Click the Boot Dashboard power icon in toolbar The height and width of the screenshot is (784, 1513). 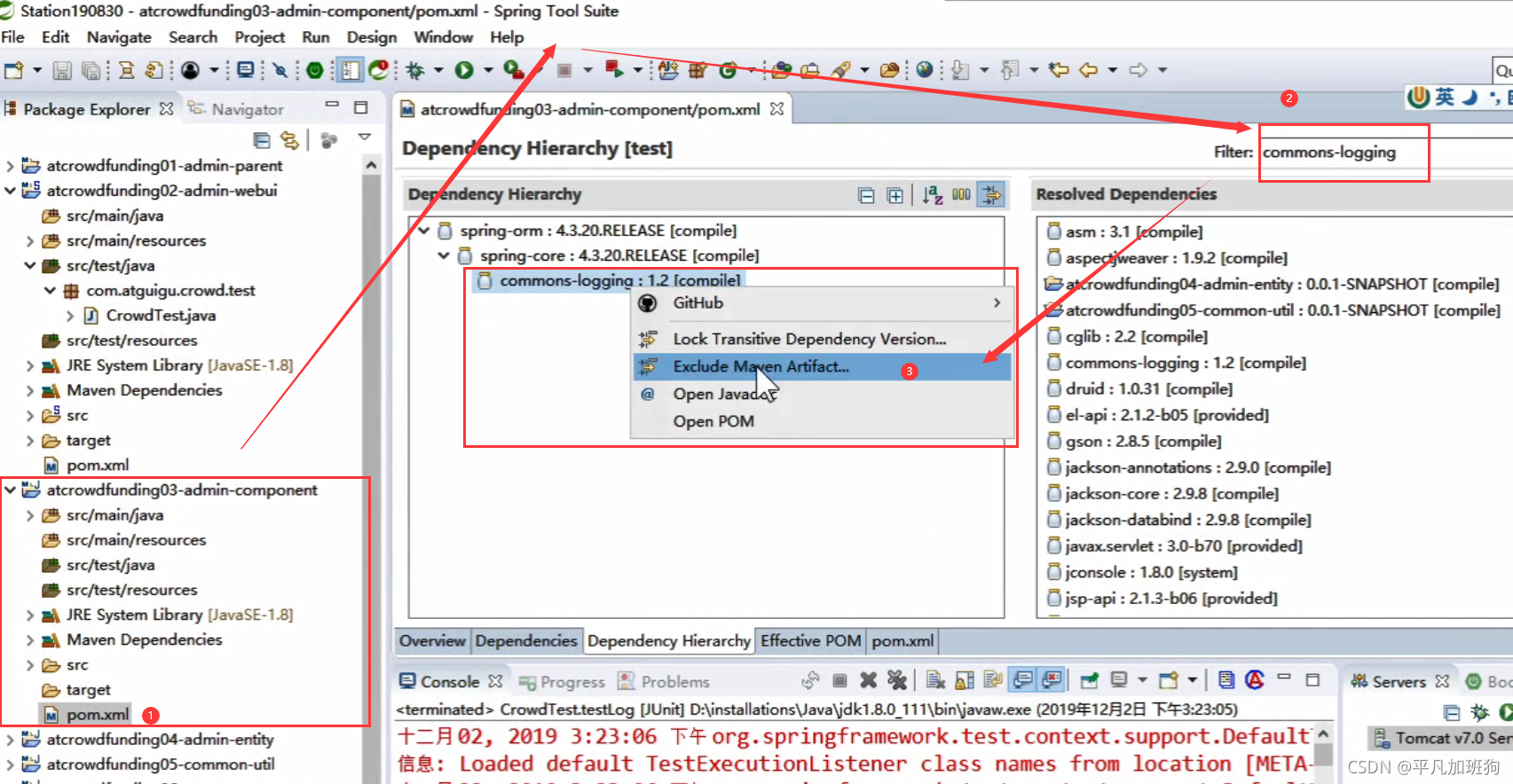click(x=315, y=70)
